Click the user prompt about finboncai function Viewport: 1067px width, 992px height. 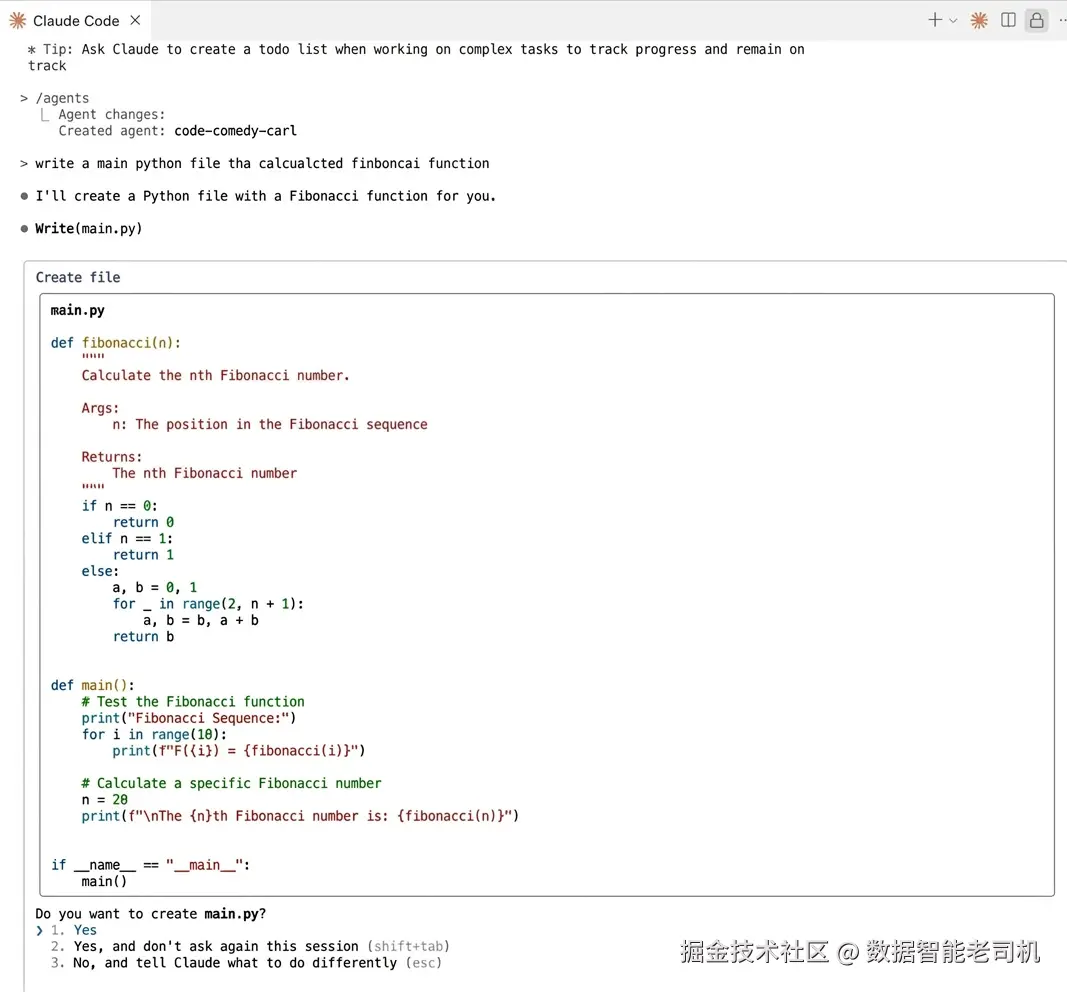point(261,163)
